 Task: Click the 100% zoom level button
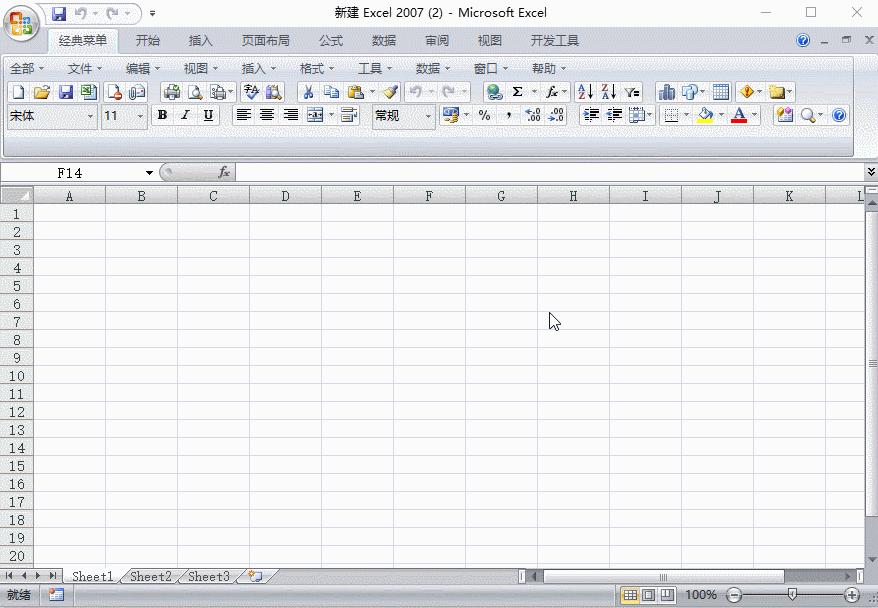coord(700,595)
